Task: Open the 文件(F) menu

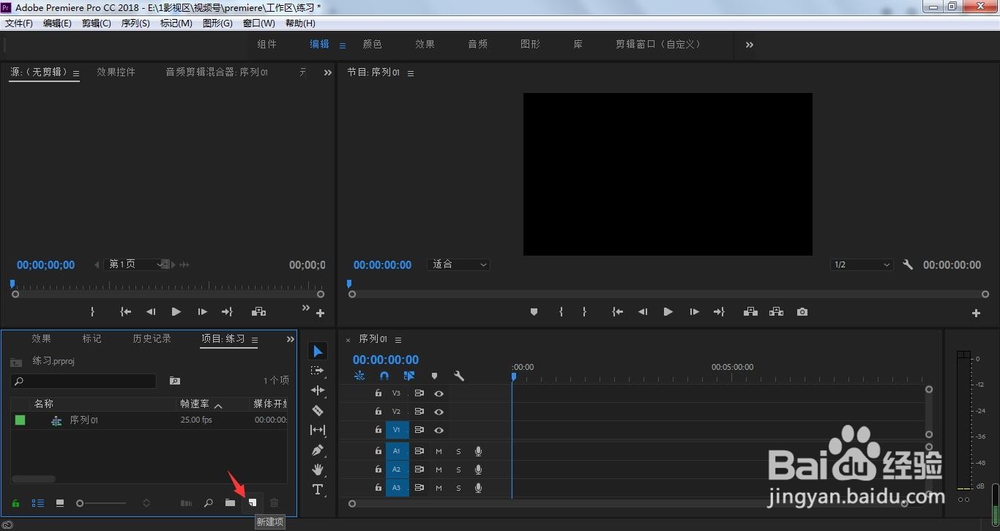Action: [x=18, y=23]
